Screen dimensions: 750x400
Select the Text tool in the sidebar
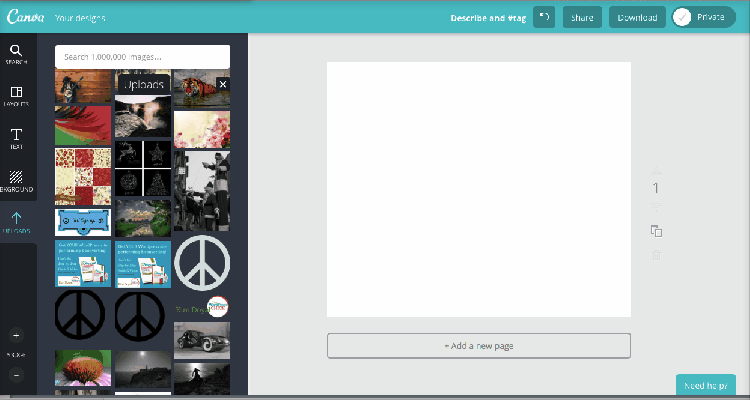click(x=16, y=139)
